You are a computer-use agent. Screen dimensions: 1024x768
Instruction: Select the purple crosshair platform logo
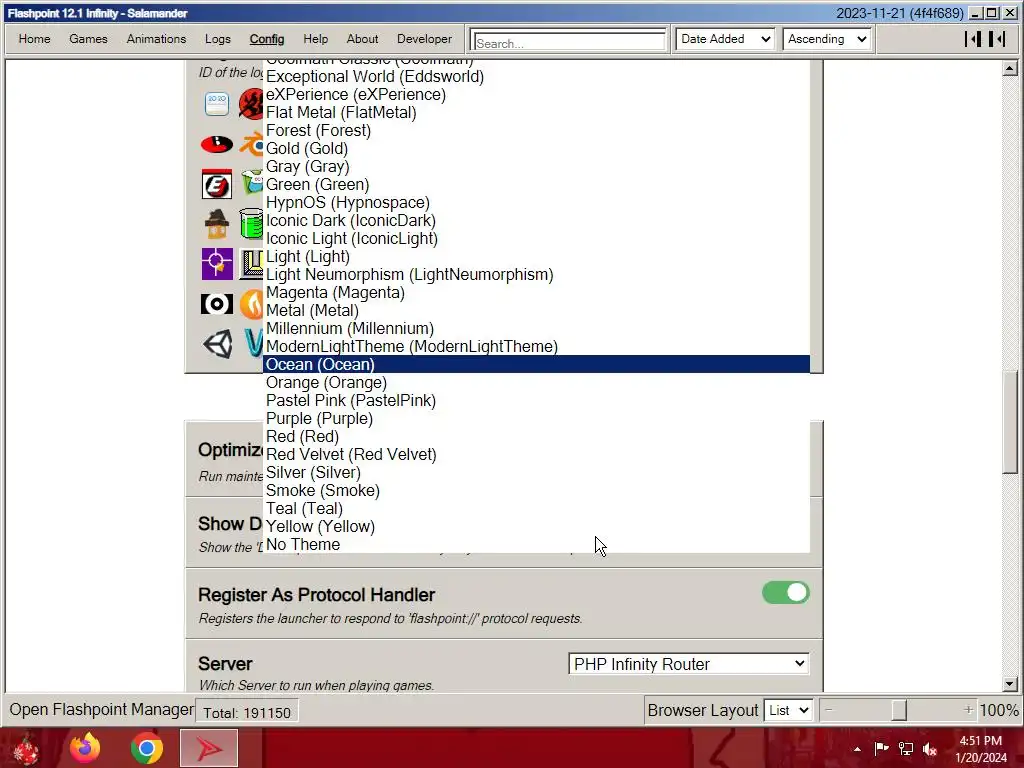pos(217,264)
